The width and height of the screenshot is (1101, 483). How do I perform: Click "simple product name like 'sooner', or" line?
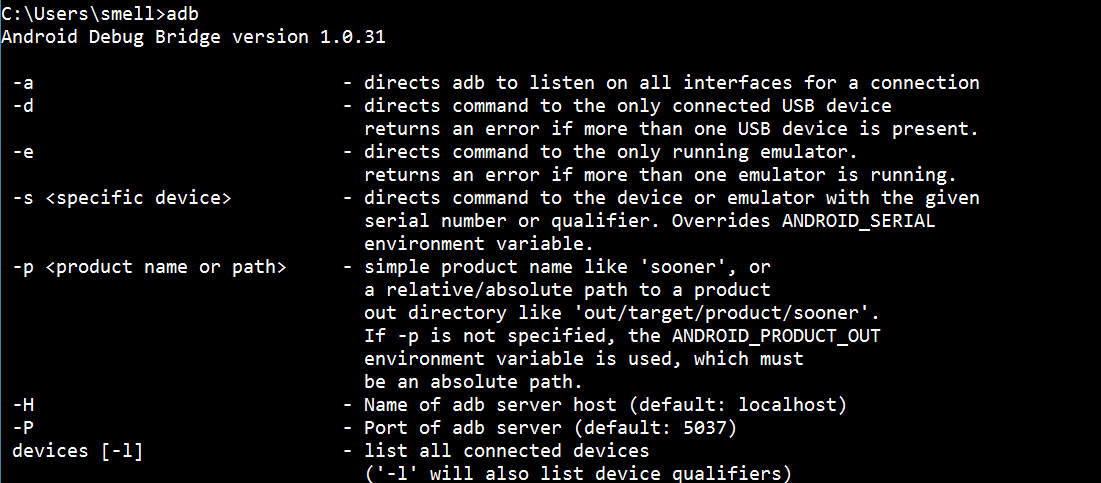567,267
